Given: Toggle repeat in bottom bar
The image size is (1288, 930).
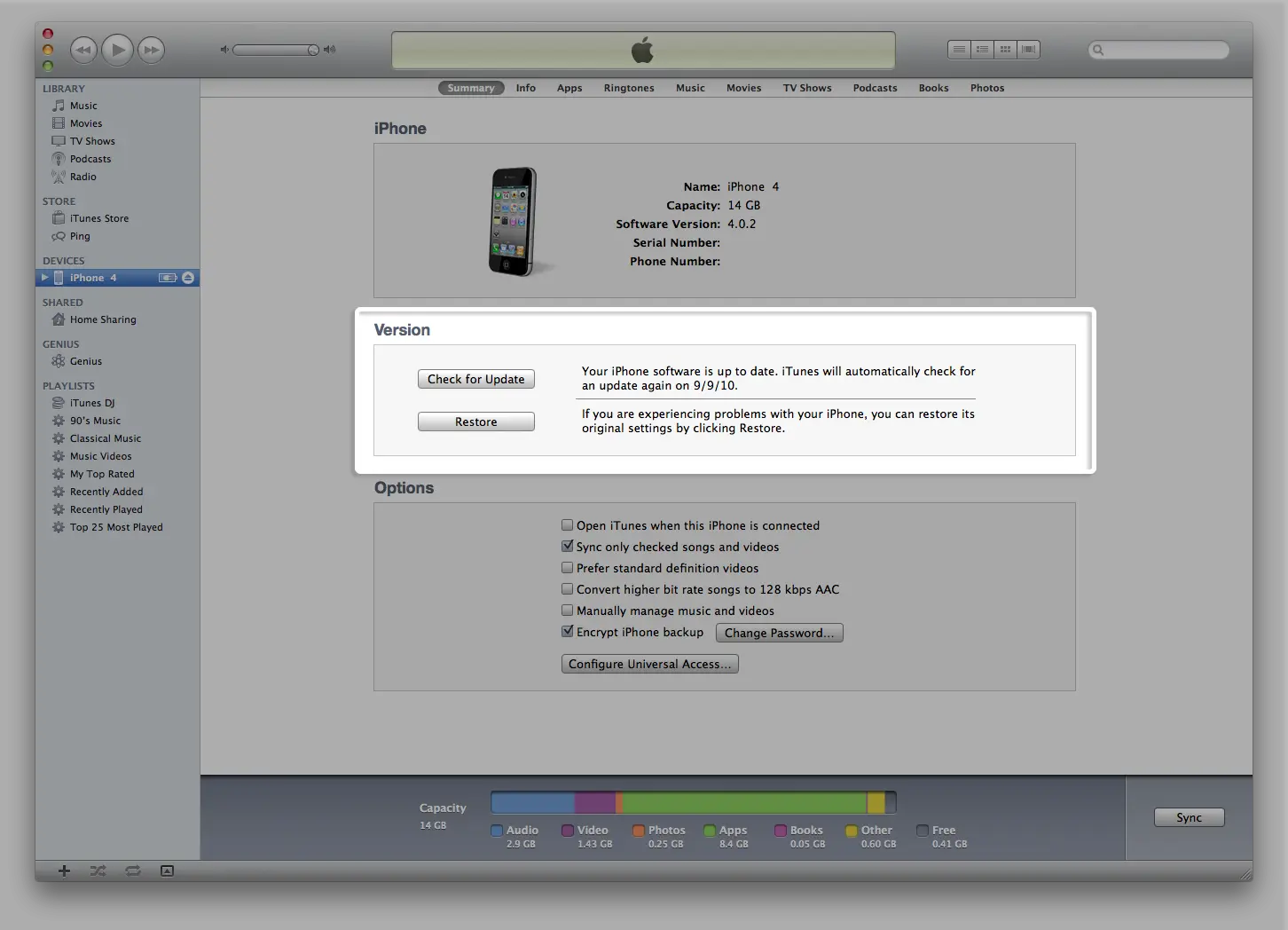Looking at the screenshot, I should 132,871.
